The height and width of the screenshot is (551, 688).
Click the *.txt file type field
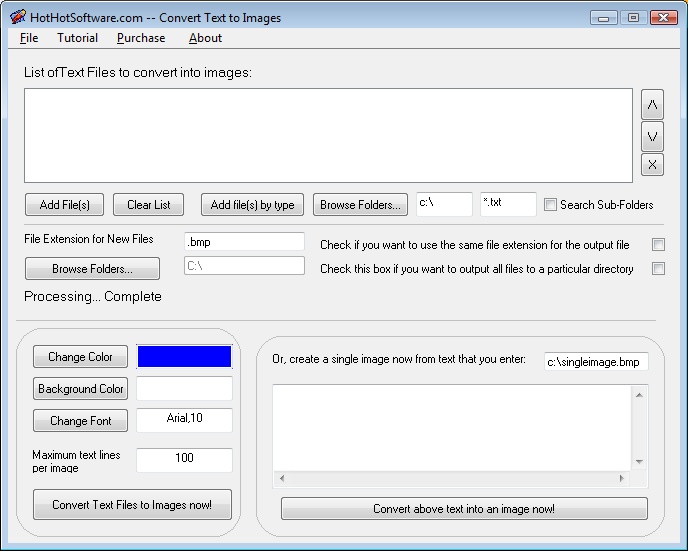(x=508, y=204)
